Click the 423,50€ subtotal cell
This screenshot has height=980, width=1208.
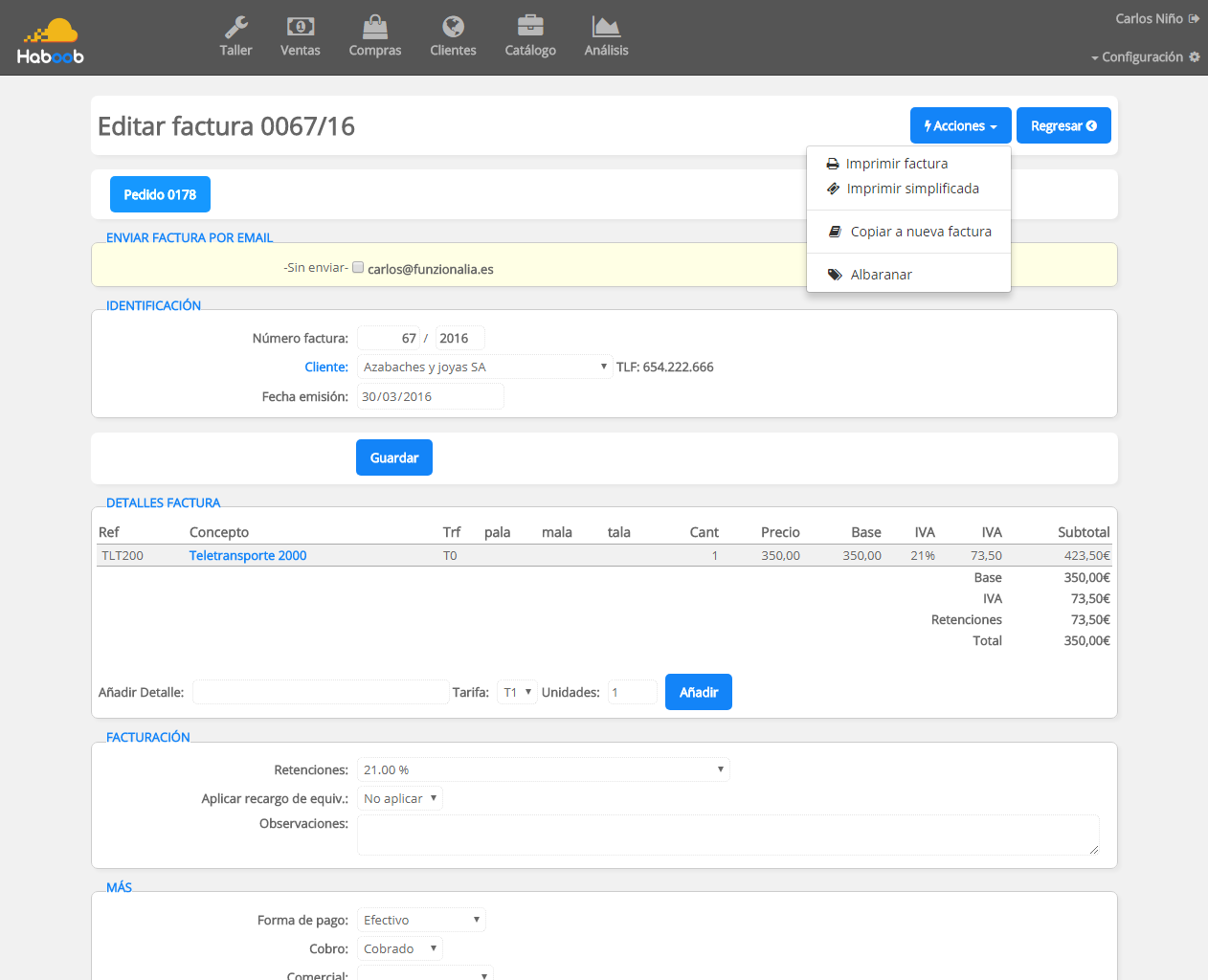pos(1087,555)
